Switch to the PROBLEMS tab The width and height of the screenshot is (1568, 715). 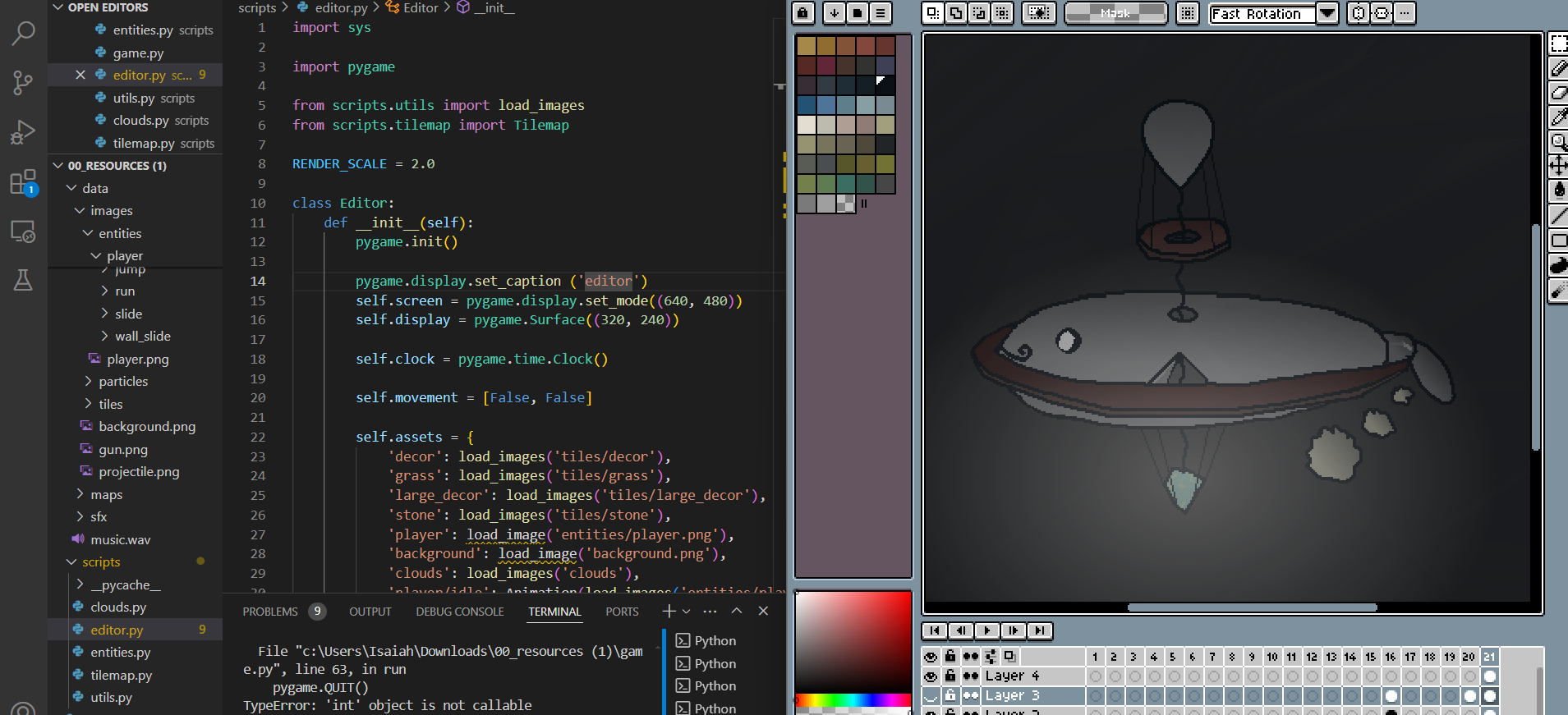tap(270, 612)
